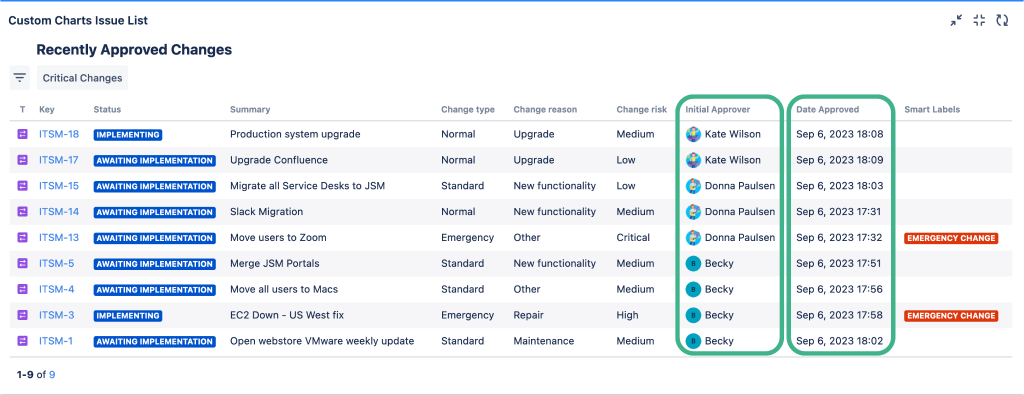This screenshot has height=395, width=1024.
Task: Open issue ITSM-15 key link
Action: 59,186
